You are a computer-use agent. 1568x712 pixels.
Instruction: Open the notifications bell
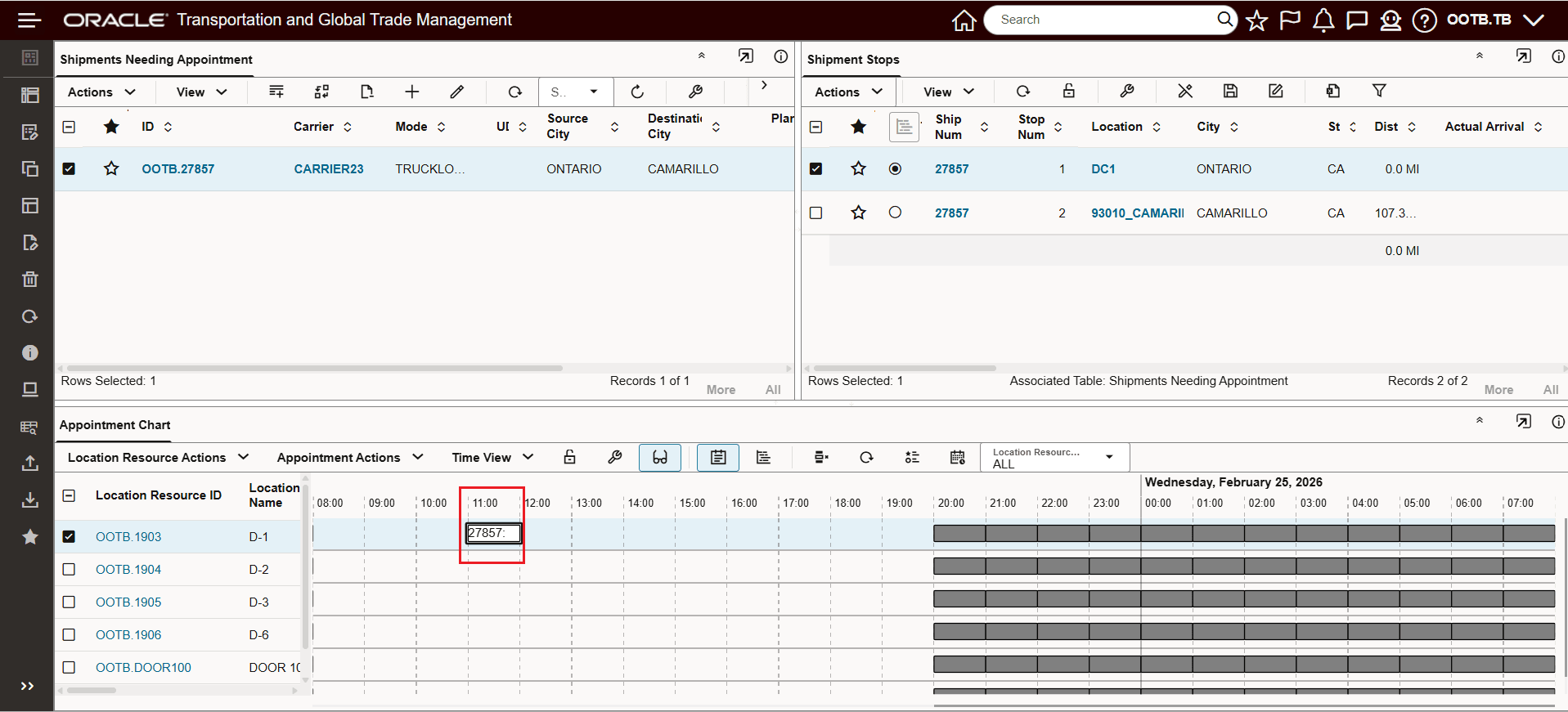point(1323,20)
